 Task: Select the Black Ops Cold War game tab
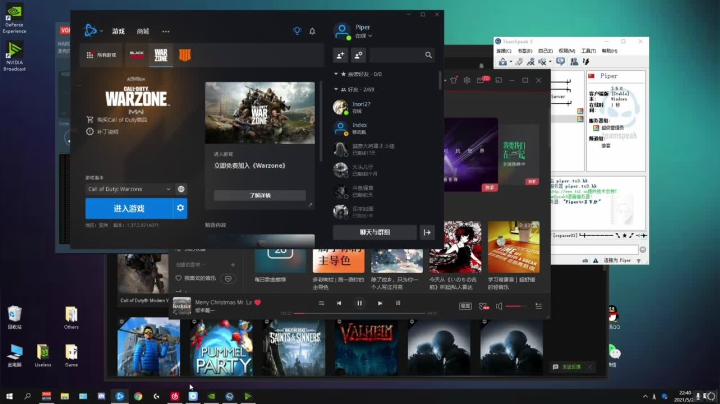tap(137, 55)
